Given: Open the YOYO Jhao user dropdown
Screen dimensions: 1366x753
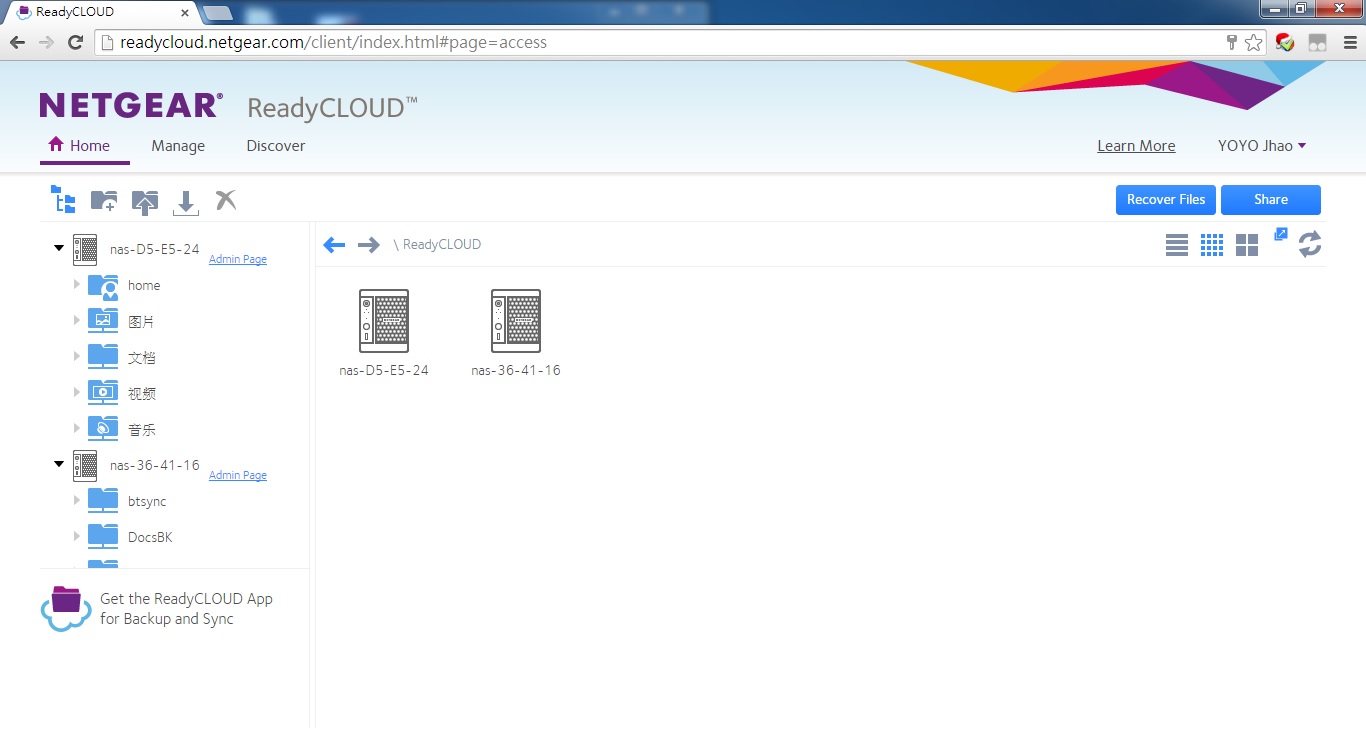Looking at the screenshot, I should [1262, 145].
